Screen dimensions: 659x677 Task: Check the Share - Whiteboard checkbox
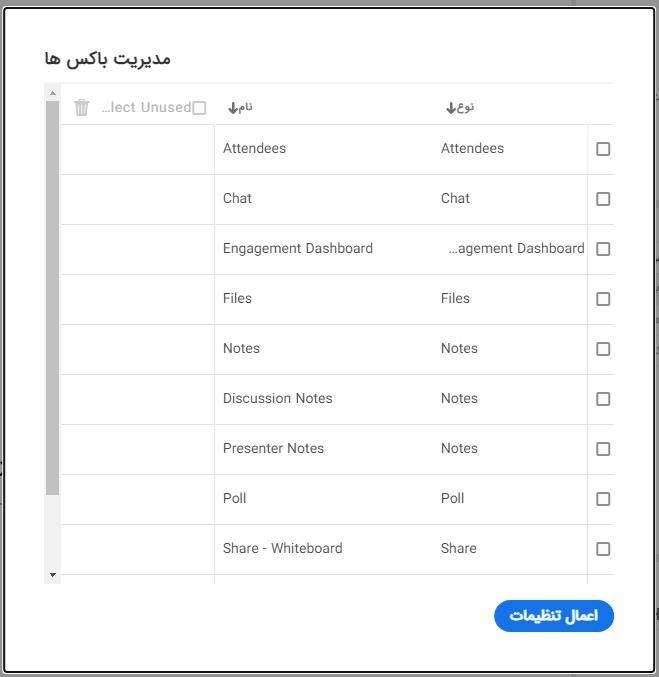(603, 549)
